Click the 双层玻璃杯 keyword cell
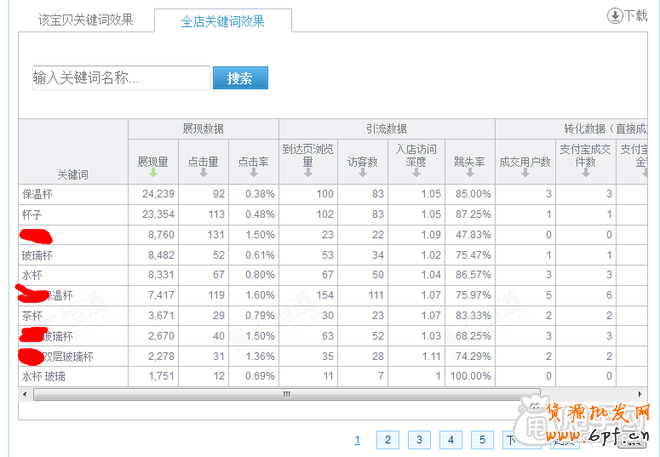This screenshot has height=457, width=660. point(73,357)
